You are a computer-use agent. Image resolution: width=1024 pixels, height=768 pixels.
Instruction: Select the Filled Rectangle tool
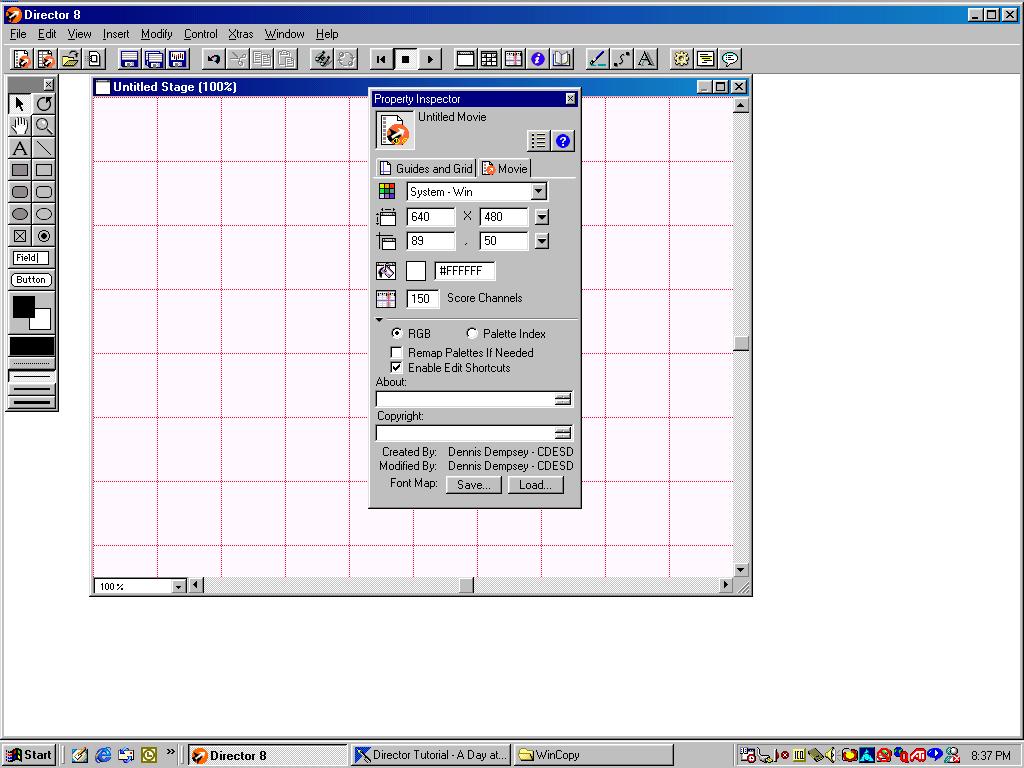click(x=20, y=170)
